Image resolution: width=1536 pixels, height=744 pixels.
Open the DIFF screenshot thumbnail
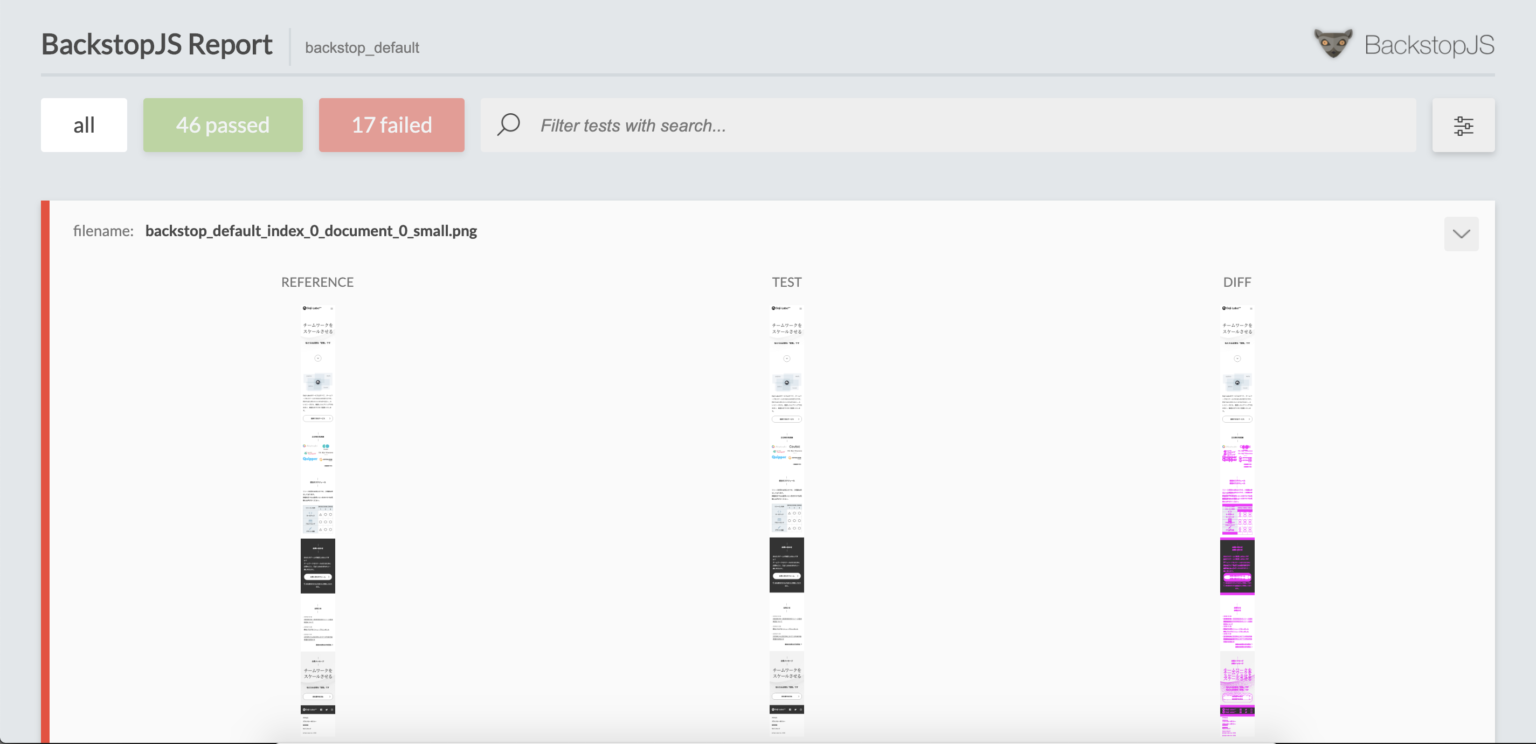coord(1237,520)
